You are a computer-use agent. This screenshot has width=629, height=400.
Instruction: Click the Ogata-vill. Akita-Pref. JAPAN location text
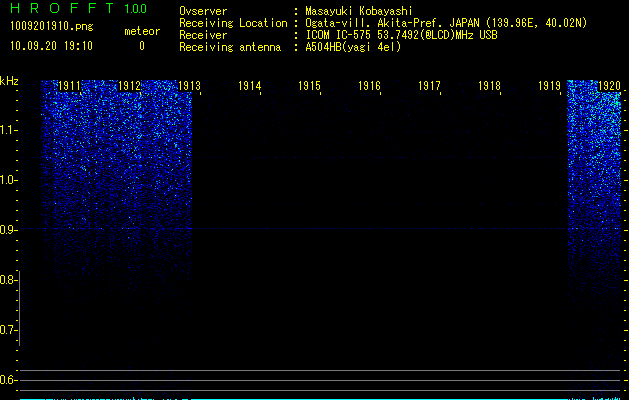click(446, 23)
